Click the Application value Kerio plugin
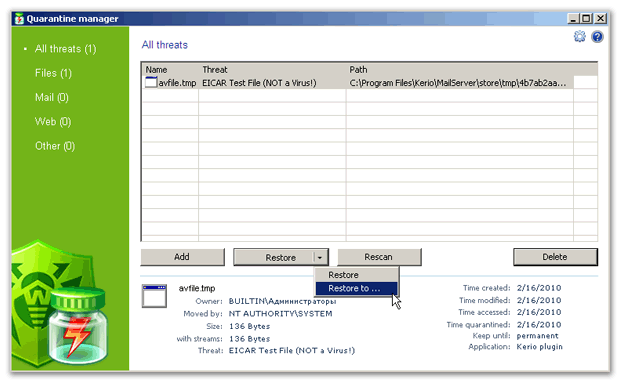620x382 pixels. click(539, 347)
